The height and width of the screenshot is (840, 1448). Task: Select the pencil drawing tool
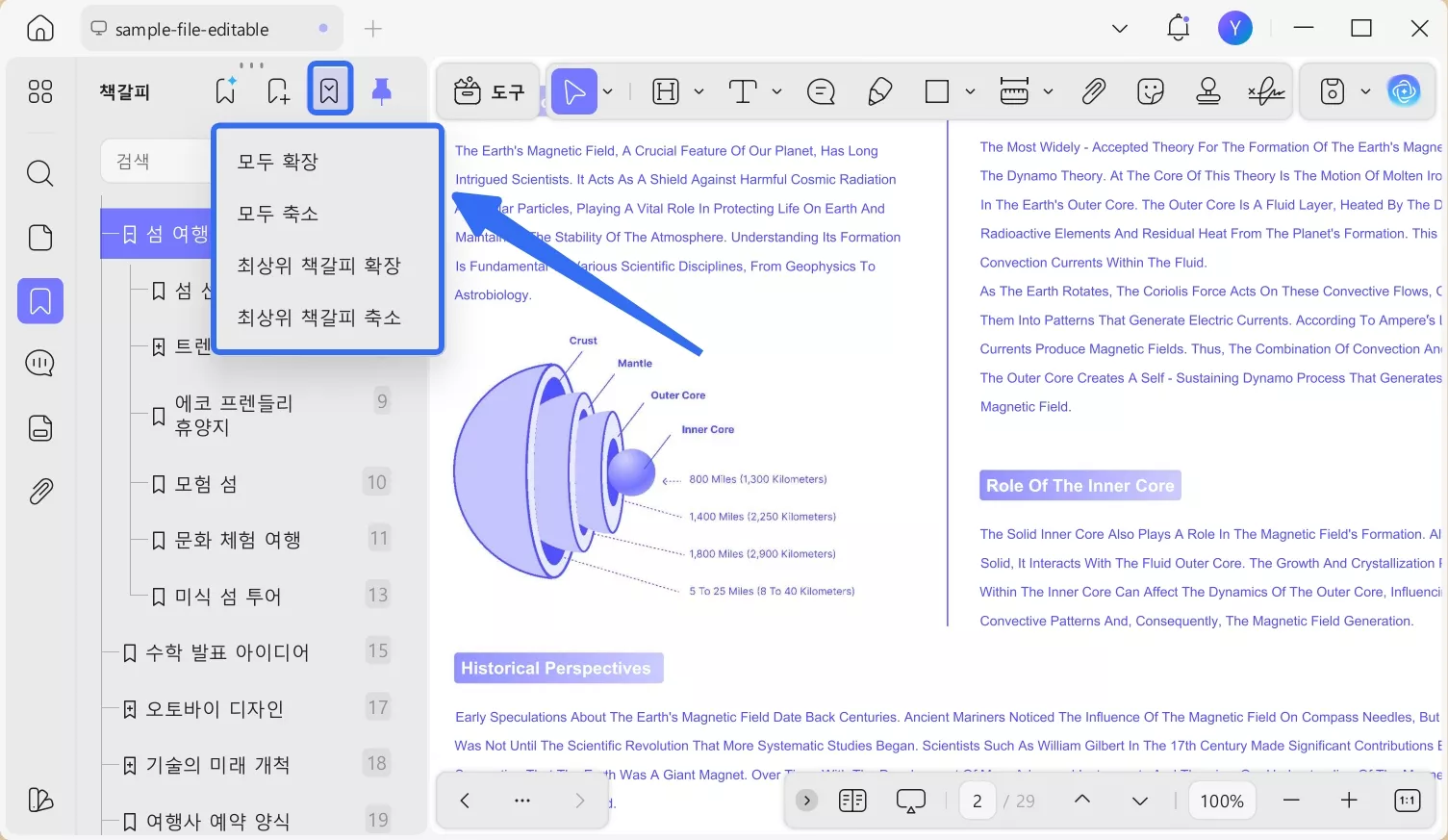tap(879, 91)
